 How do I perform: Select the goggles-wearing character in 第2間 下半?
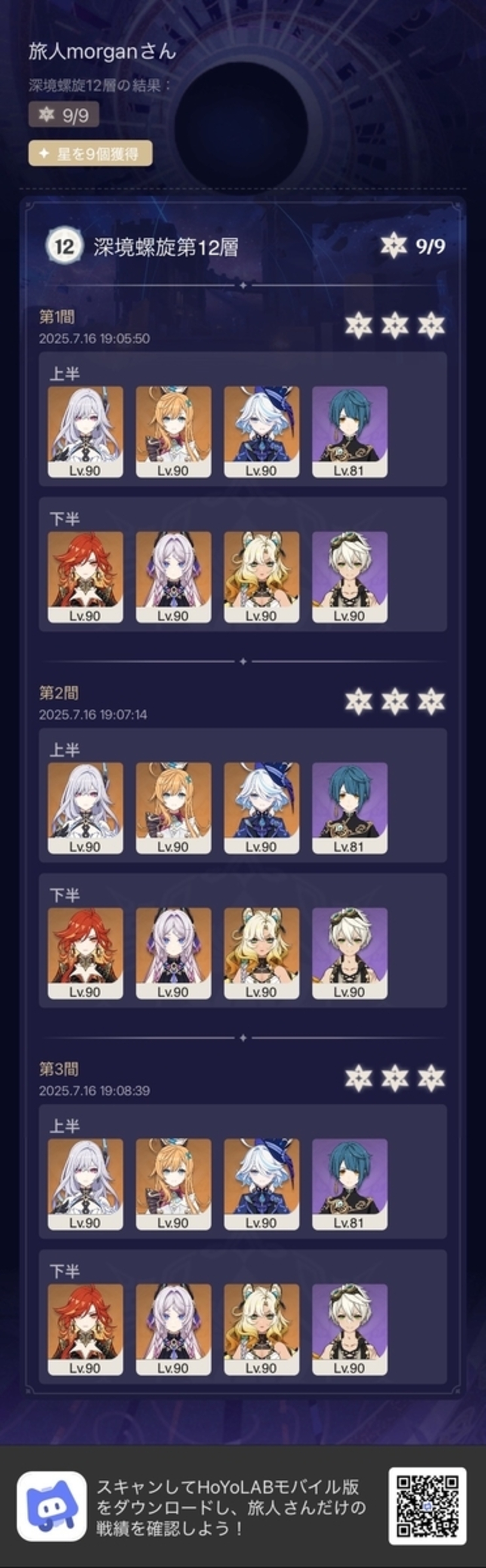350,953
